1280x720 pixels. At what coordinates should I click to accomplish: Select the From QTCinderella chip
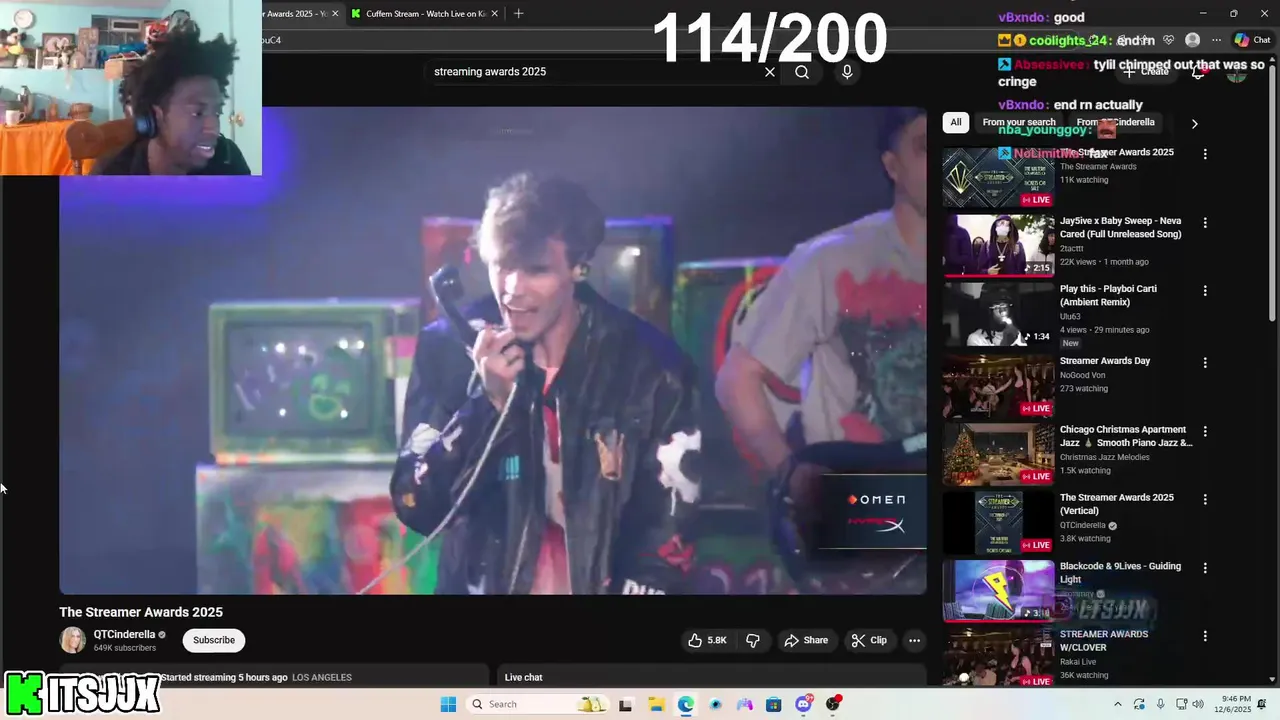[x=1115, y=122]
